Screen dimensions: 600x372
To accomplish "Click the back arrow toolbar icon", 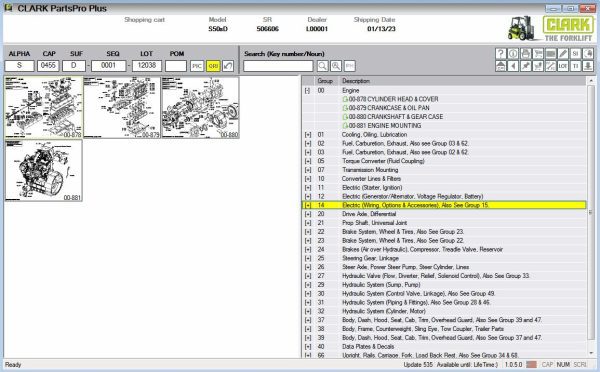I will click(513, 66).
